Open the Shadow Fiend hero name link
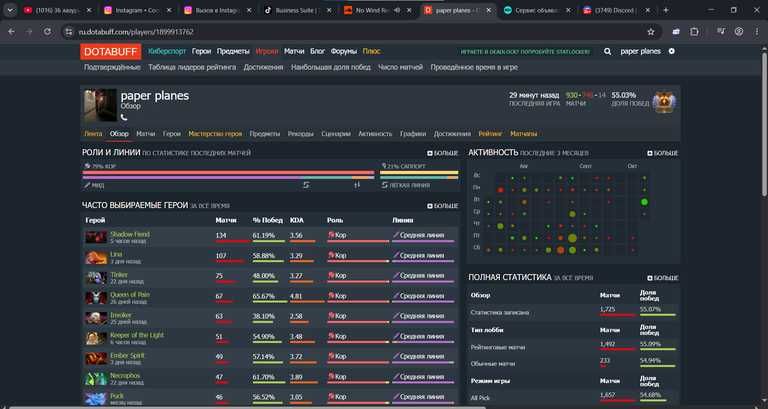The height and width of the screenshot is (409, 768). point(130,234)
